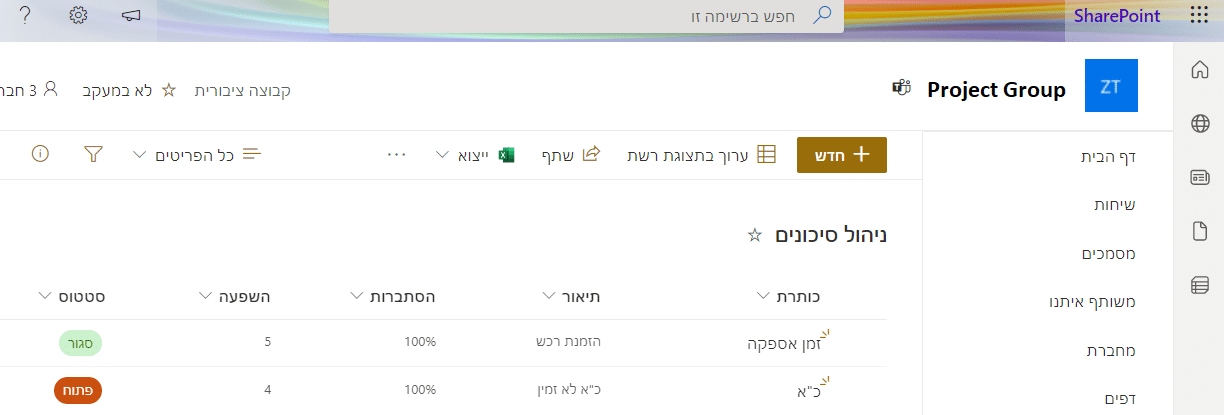Open My lists icon in the app bar
Screen dimensions: 1224x415
pyautogui.click(x=1200, y=286)
